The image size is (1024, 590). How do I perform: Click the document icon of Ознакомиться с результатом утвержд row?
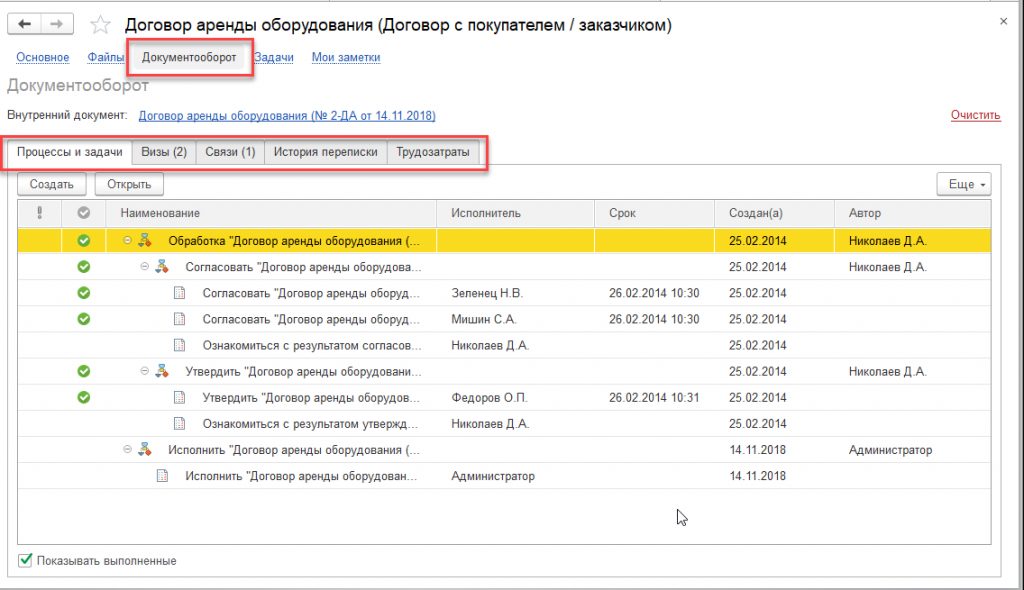pyautogui.click(x=180, y=423)
